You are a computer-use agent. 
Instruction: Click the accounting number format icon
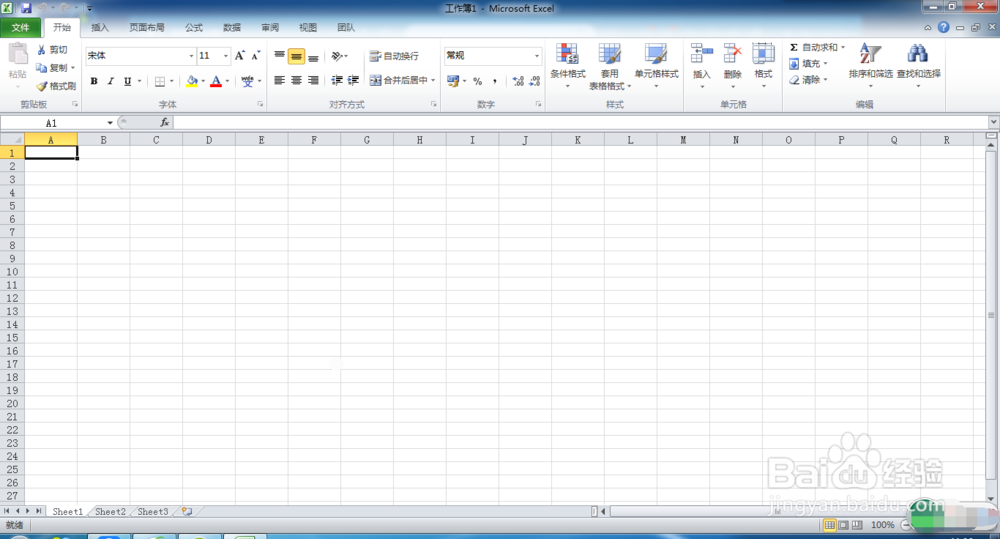(453, 81)
